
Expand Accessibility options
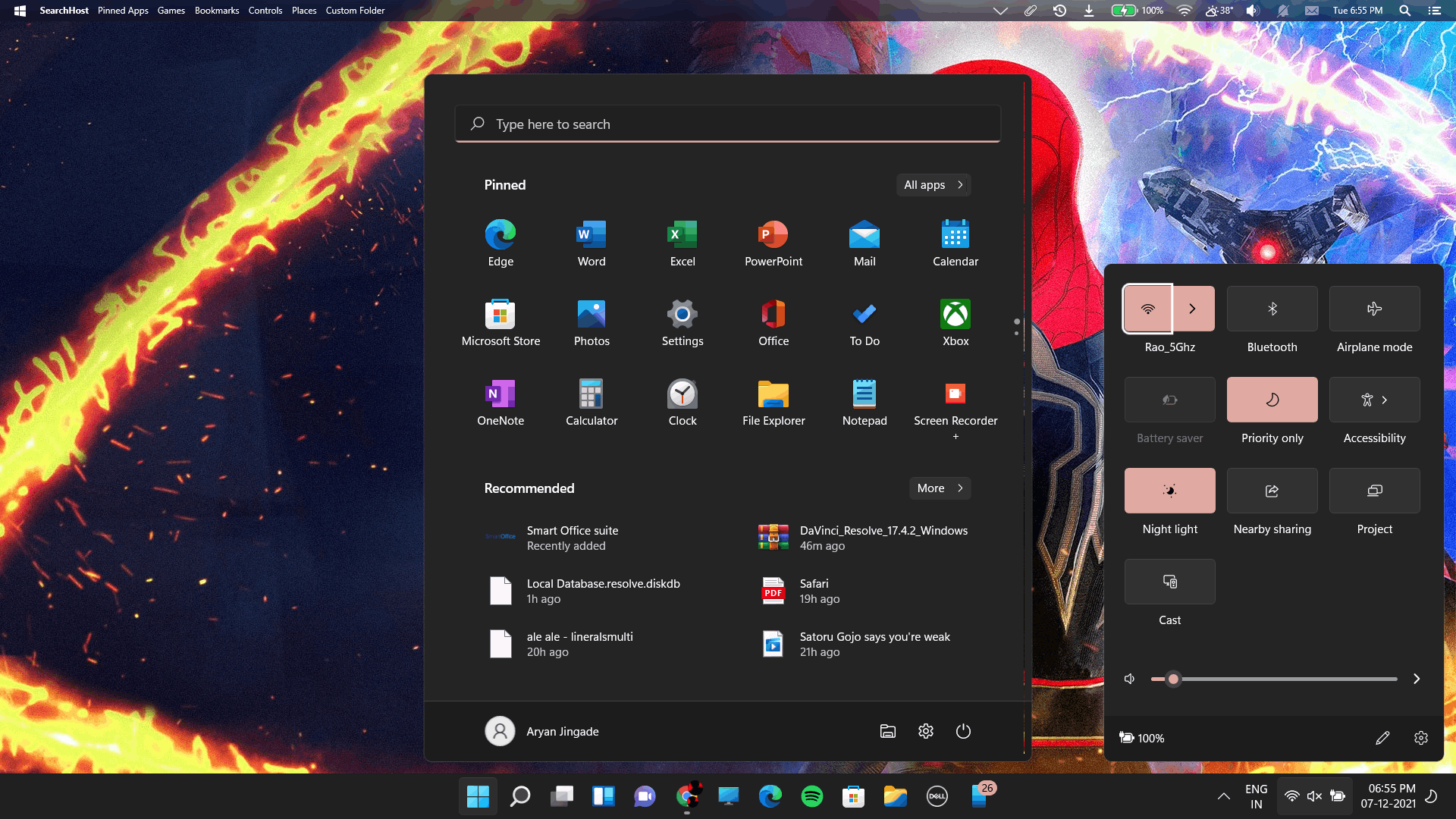(1374, 400)
